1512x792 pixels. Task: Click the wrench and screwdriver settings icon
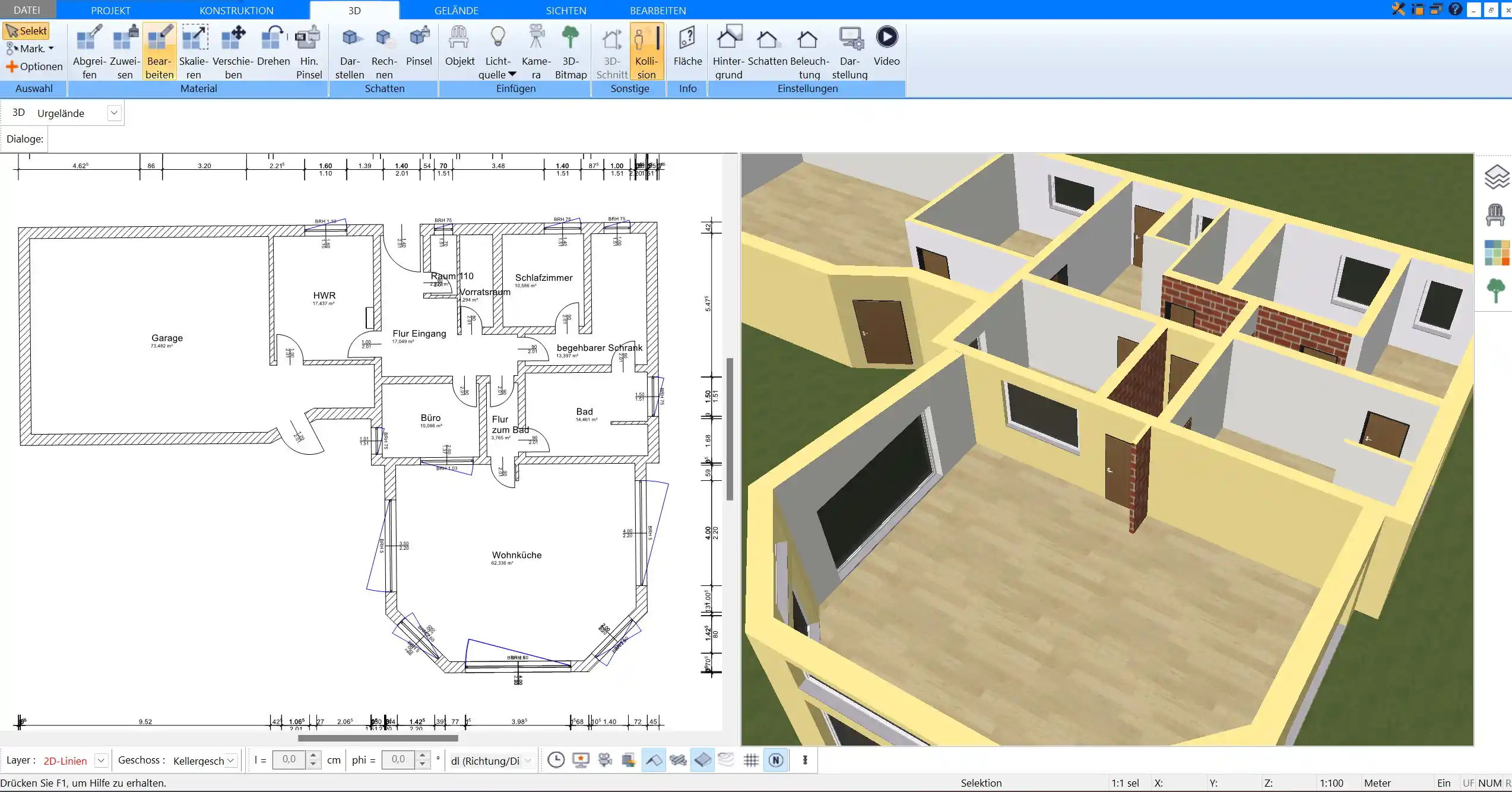[x=1399, y=9]
